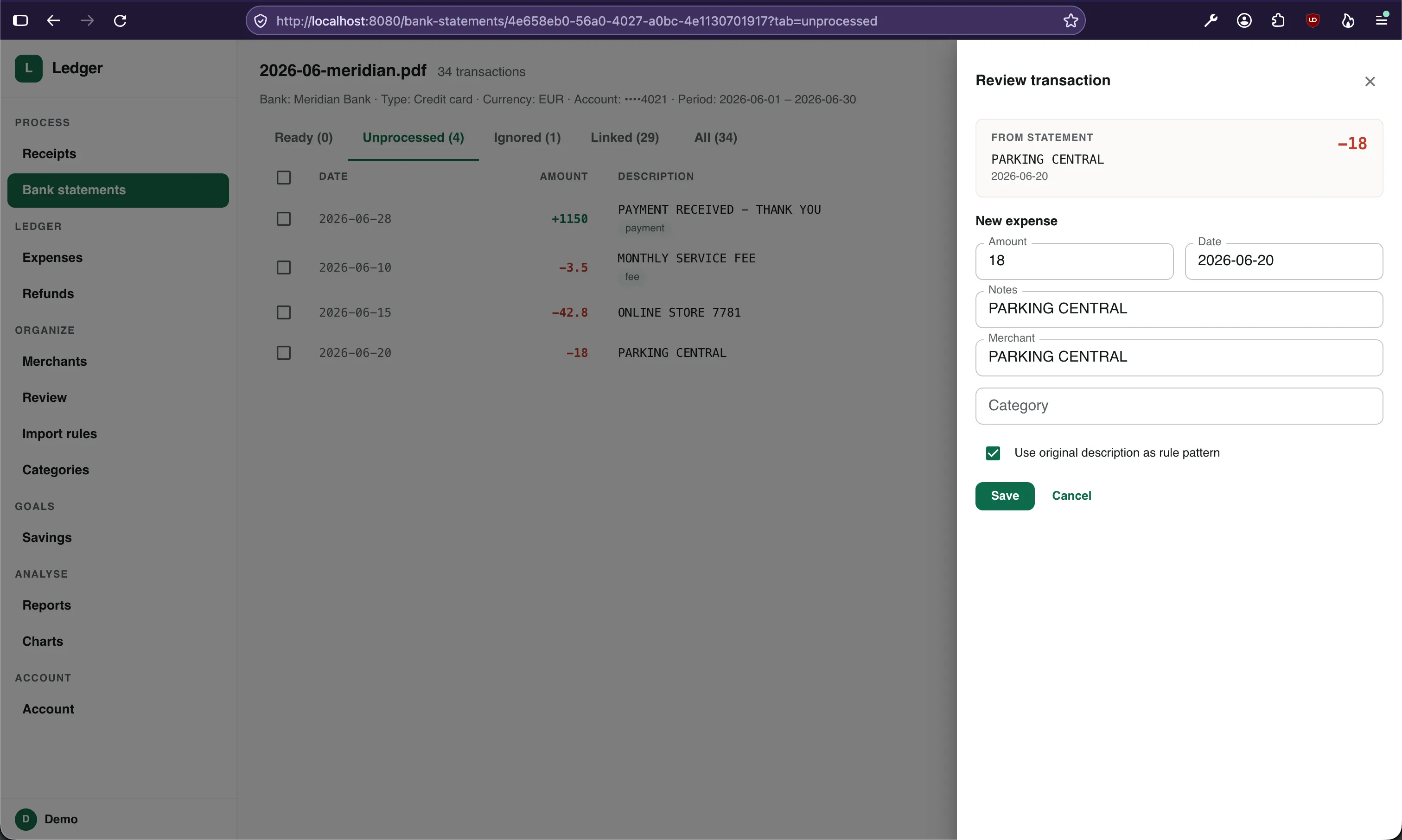Image resolution: width=1402 pixels, height=840 pixels.
Task: Click the Notes input field
Action: tap(1179, 309)
